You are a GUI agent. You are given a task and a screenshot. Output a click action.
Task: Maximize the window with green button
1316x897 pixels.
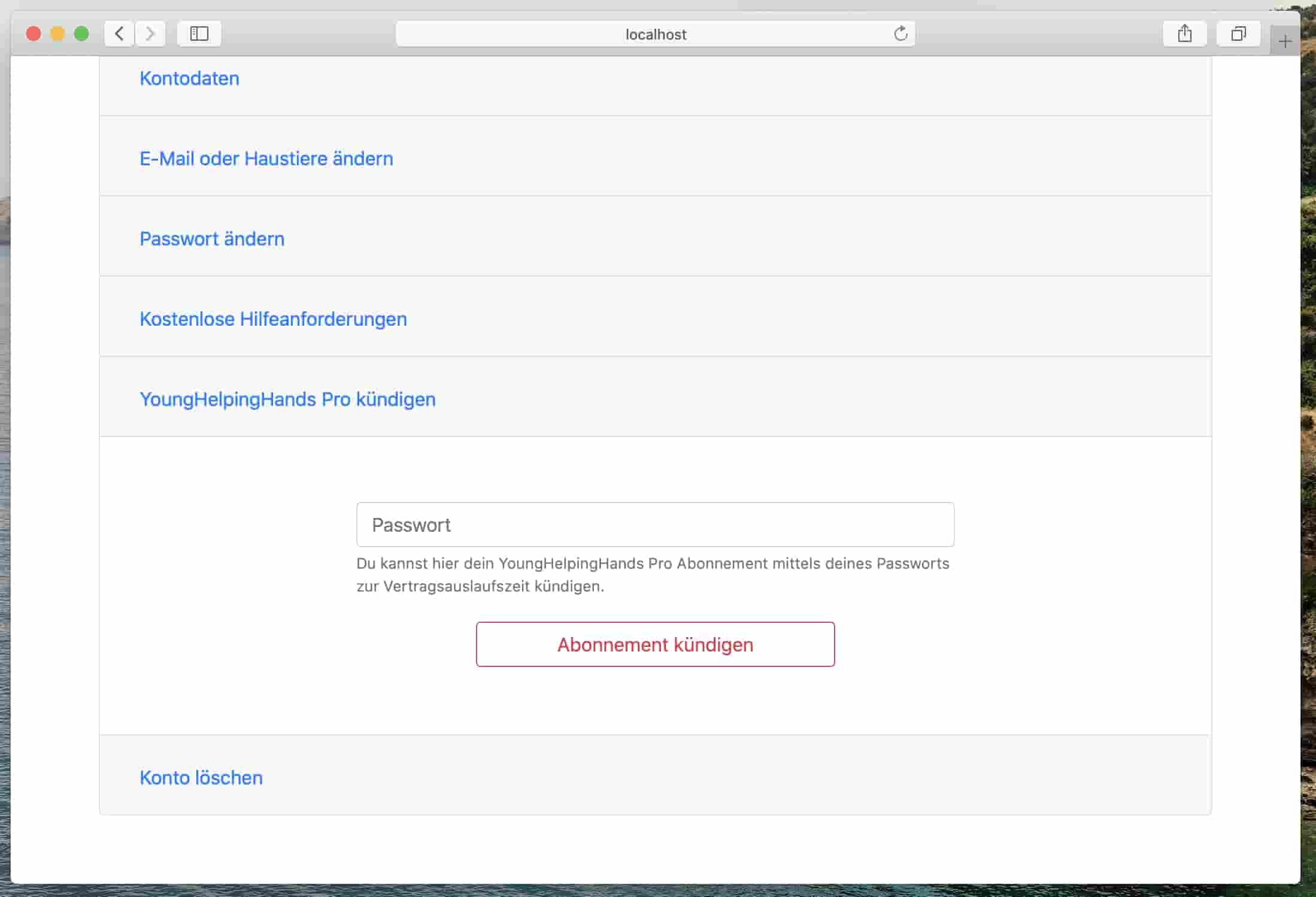81,34
